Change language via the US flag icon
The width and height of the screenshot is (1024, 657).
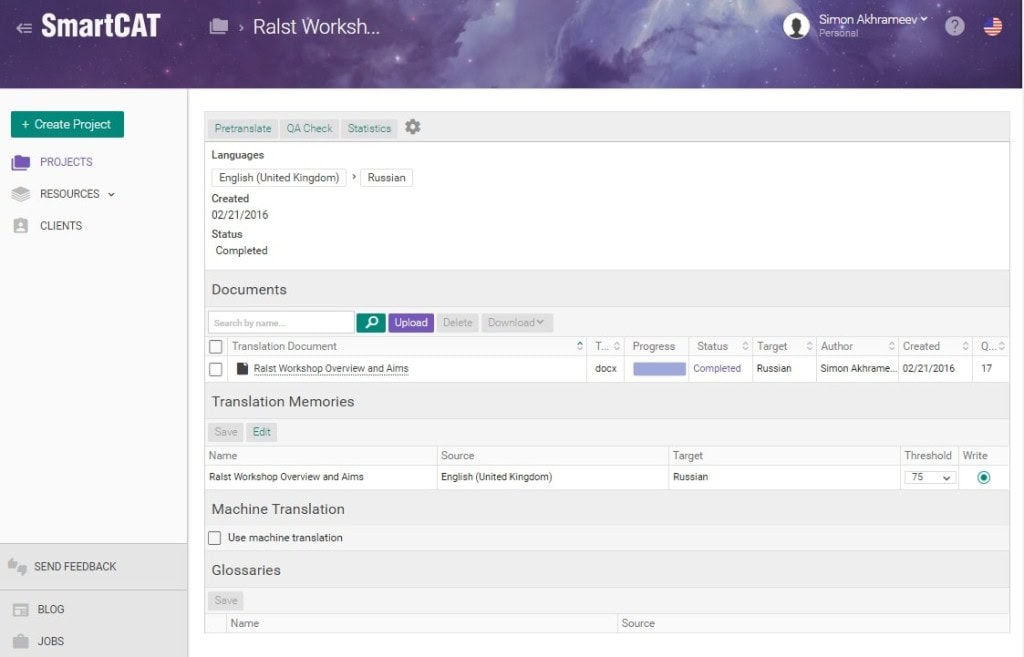click(993, 26)
